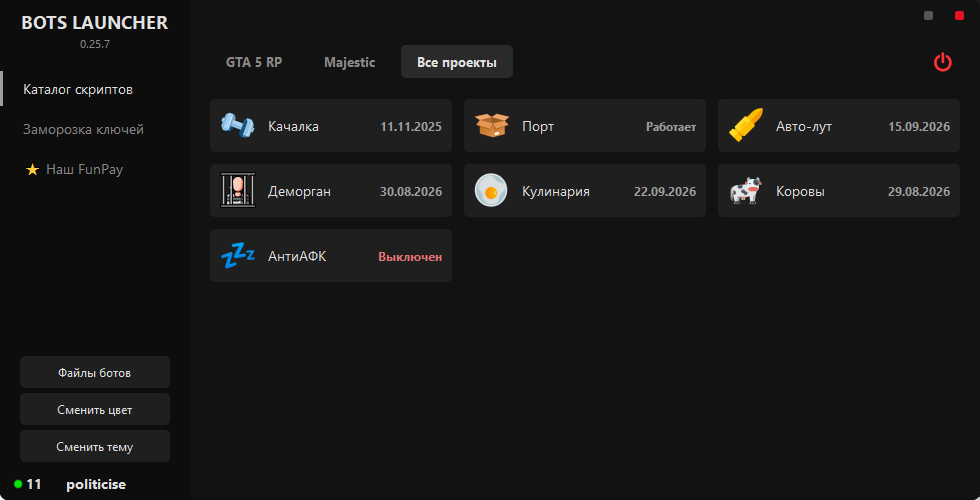This screenshot has height=500, width=980.
Task: Switch to the GTA 5 RP tab
Action: click(x=253, y=62)
